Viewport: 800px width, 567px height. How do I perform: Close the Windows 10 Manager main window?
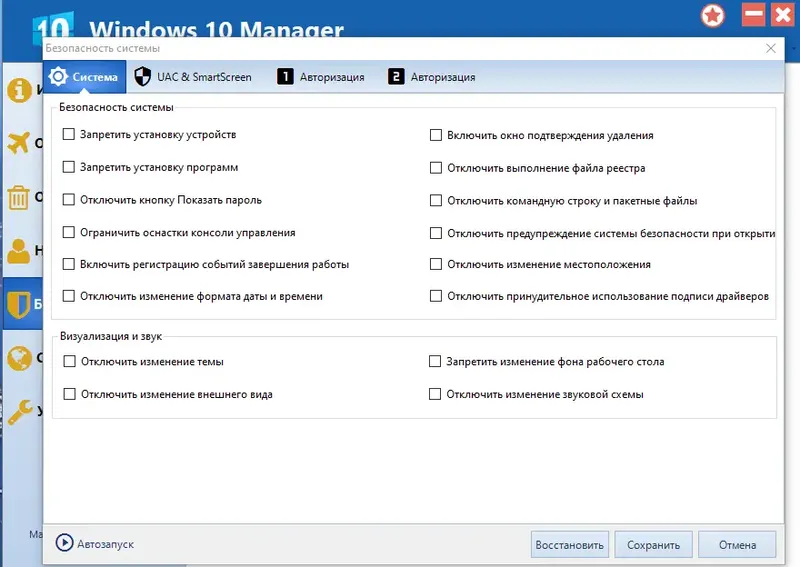click(x=783, y=14)
